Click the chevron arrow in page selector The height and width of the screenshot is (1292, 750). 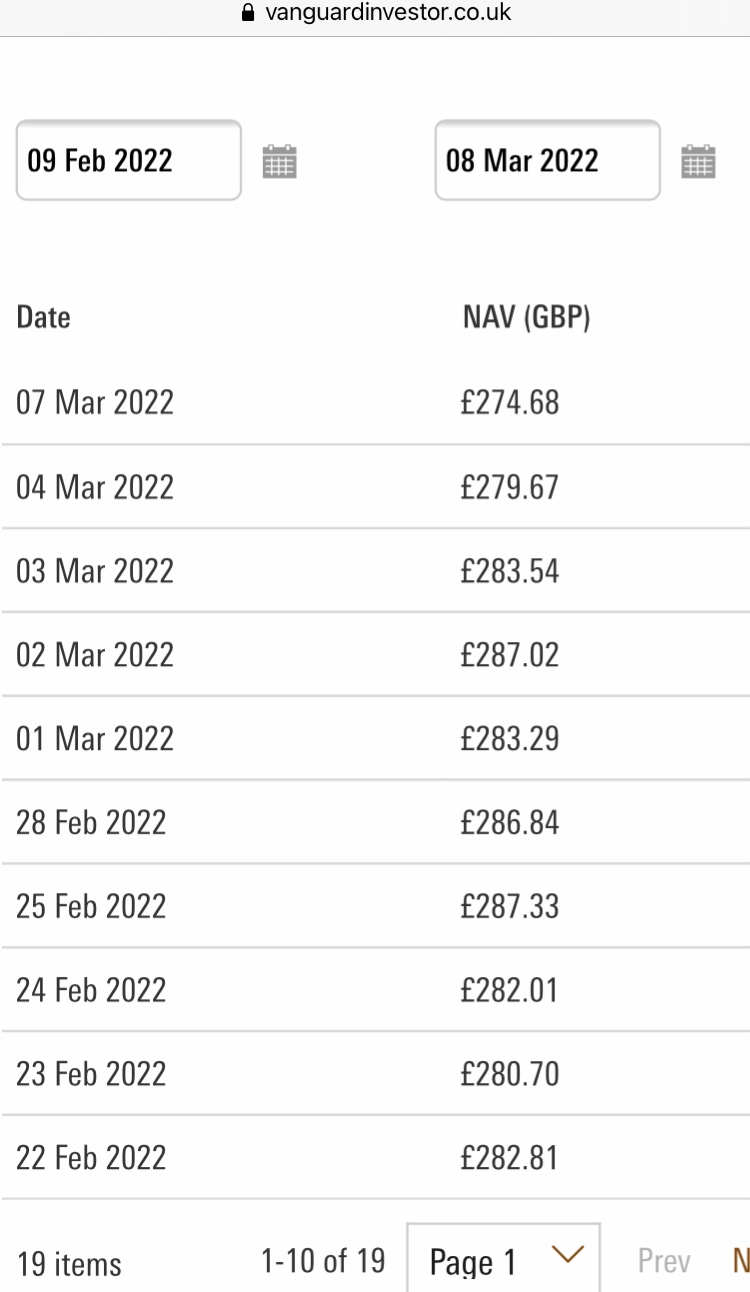click(567, 1254)
